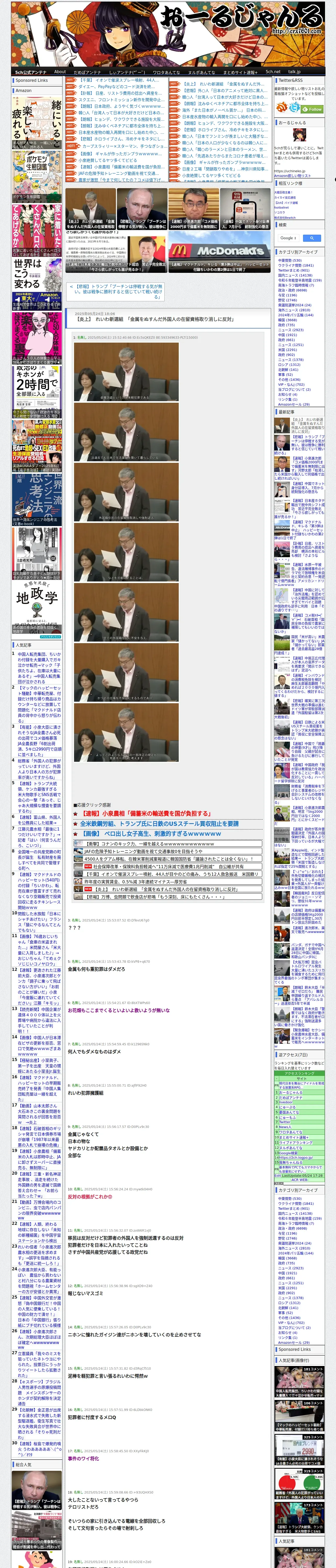Open だめぽアンテナ in the navigation bar
This screenshot has height=1568, width=336.
(87, 72)
